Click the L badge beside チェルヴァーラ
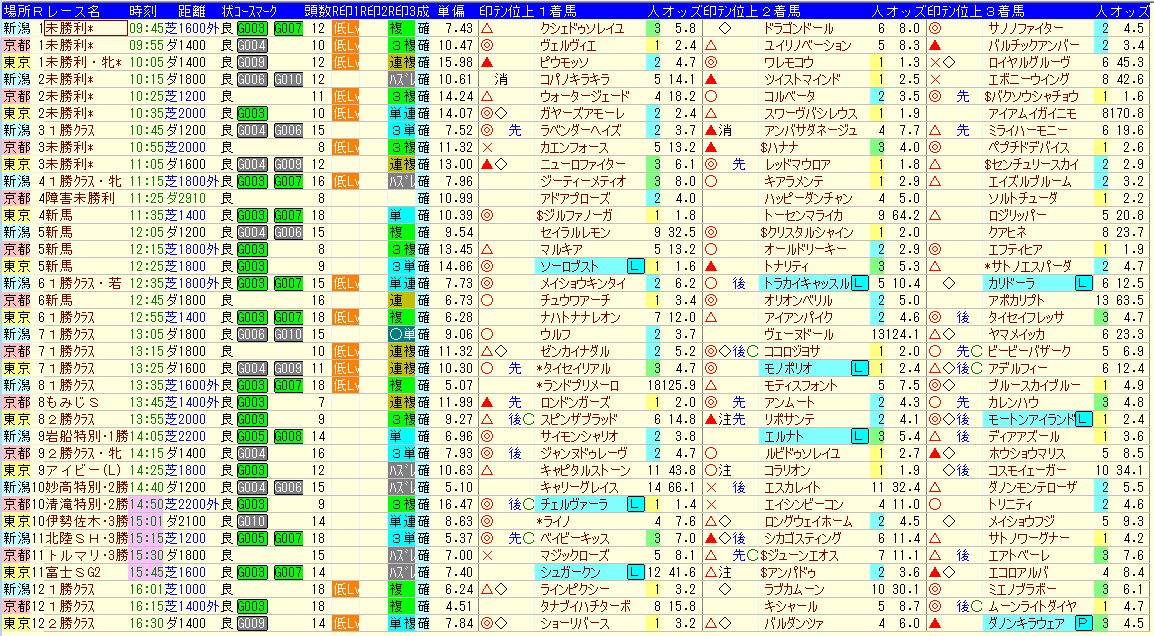Image resolution: width=1154 pixels, height=636 pixels. 635,504
